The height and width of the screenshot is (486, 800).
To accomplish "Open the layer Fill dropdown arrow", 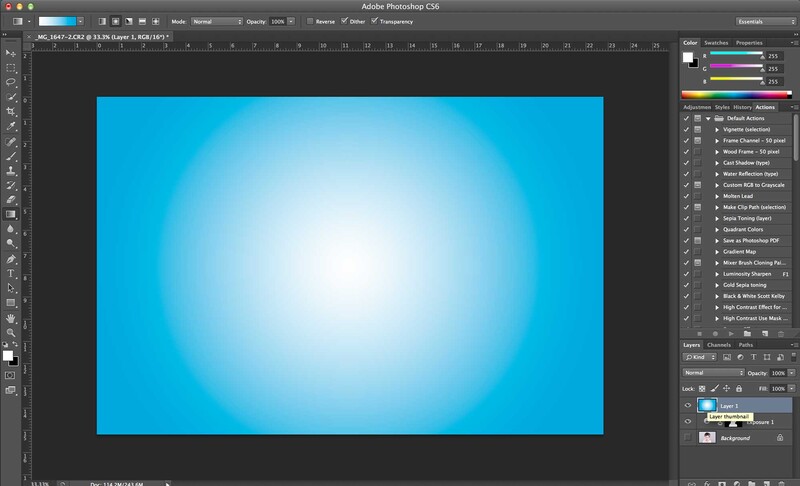I will point(791,389).
